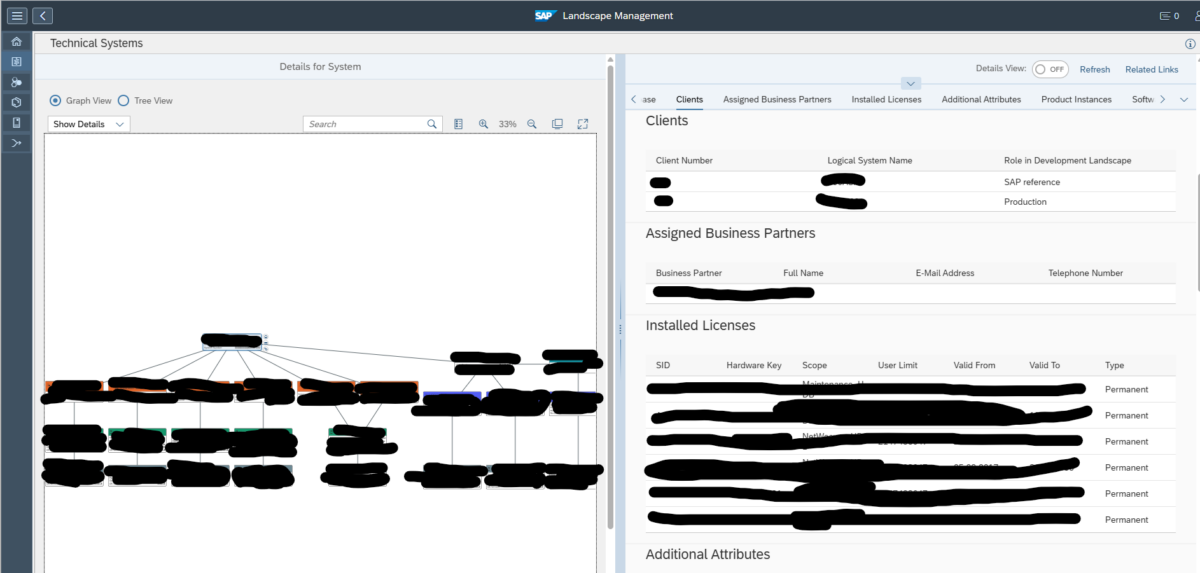Click the Refresh link

(1094, 69)
